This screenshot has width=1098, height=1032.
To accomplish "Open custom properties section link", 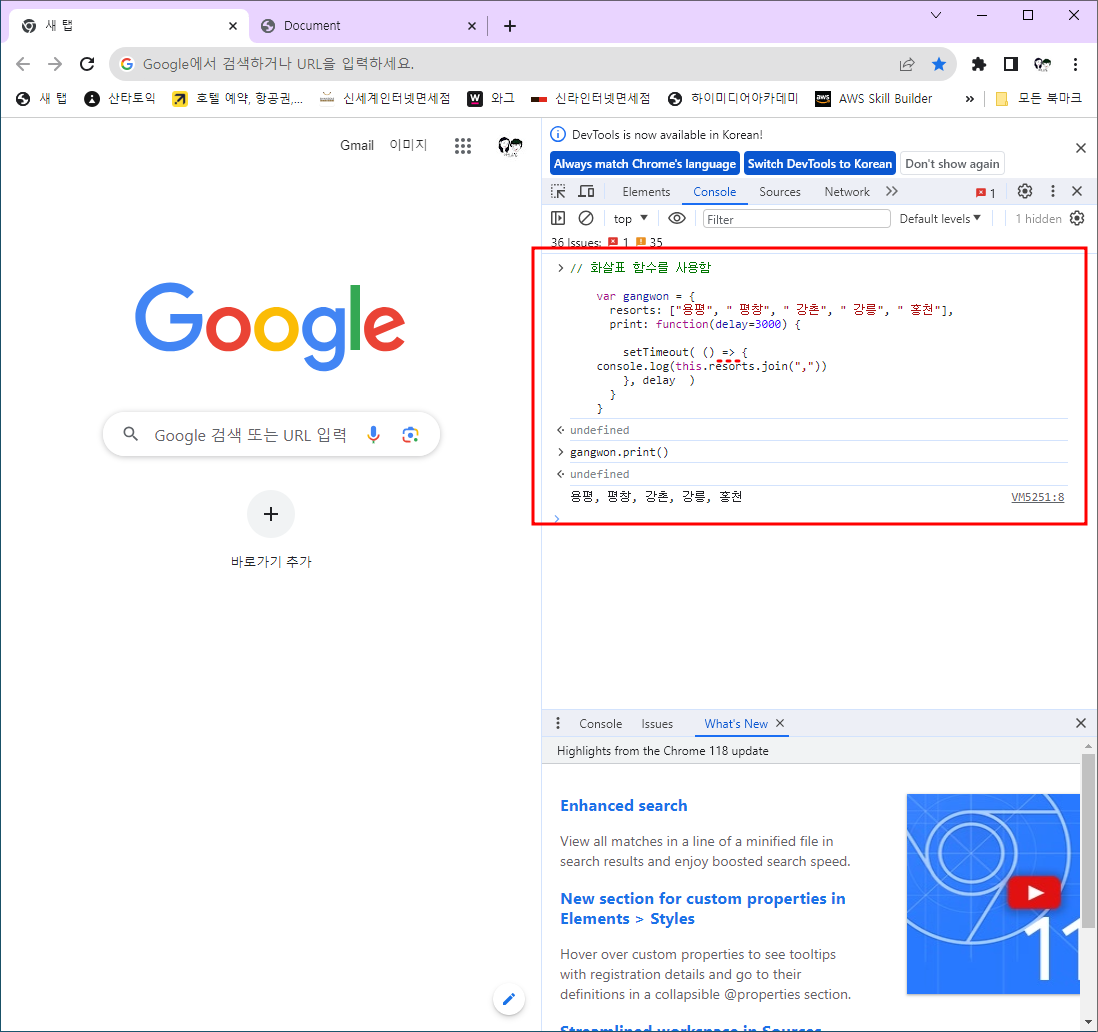I will 702,908.
